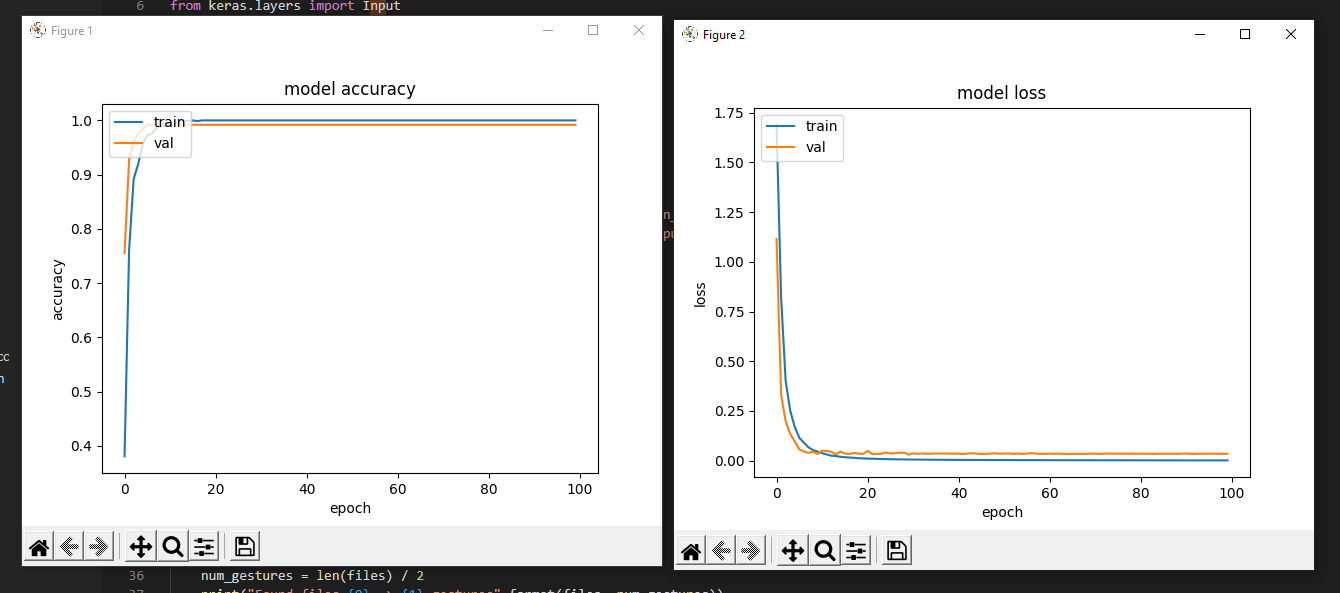1340x593 pixels.
Task: Click matplotlib icon in Figure 2 title bar
Action: pos(690,34)
